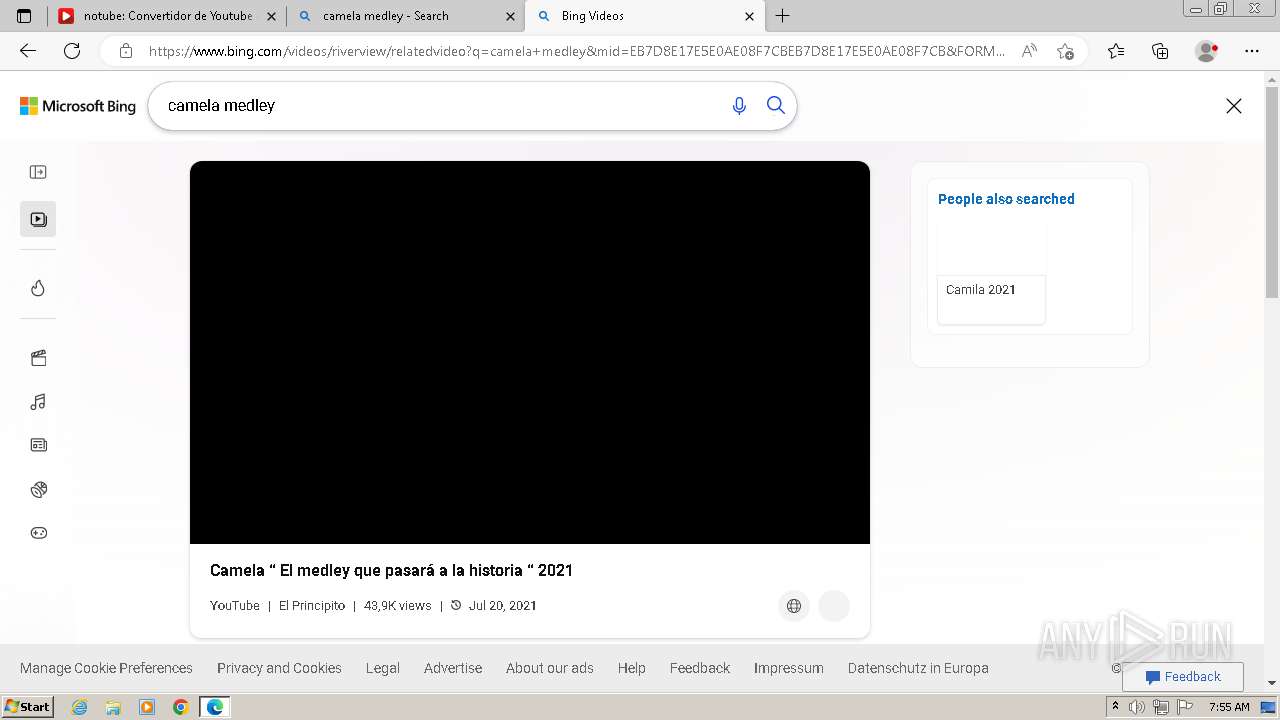This screenshot has height=720, width=1280.
Task: Open the Advertise footer link
Action: coord(453,668)
